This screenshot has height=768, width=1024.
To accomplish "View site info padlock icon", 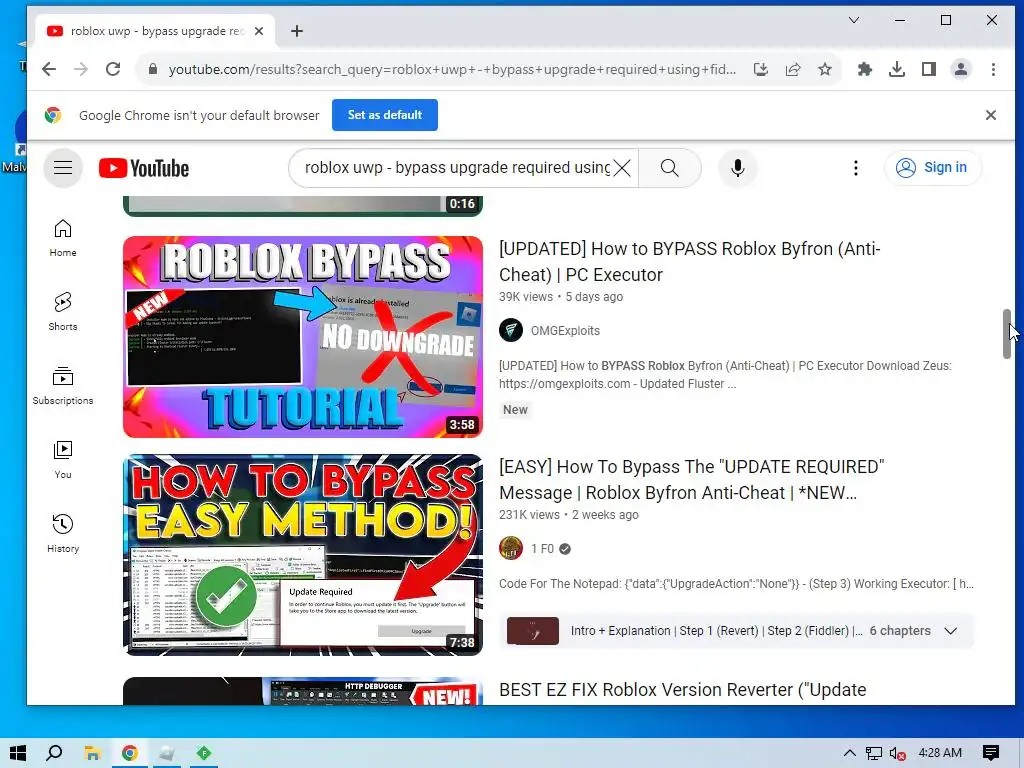I will [x=153, y=69].
